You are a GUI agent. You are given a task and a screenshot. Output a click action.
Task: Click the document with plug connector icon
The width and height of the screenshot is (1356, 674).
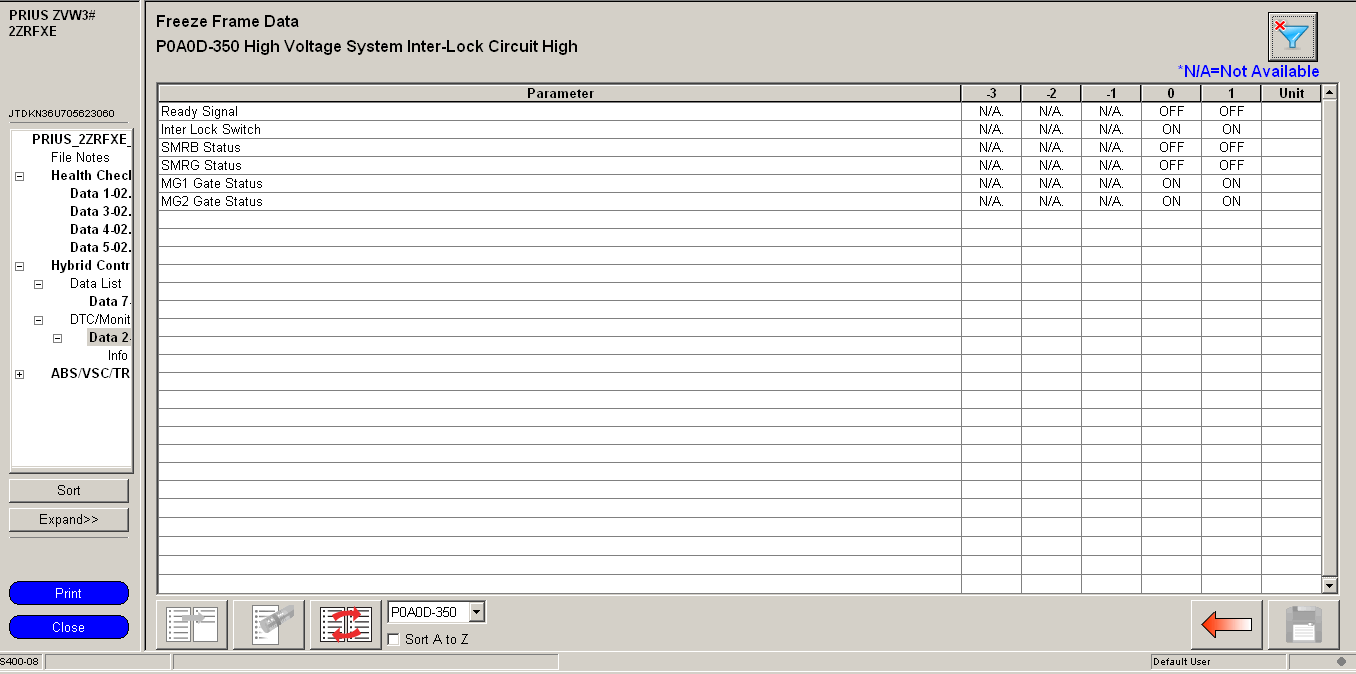pos(269,625)
